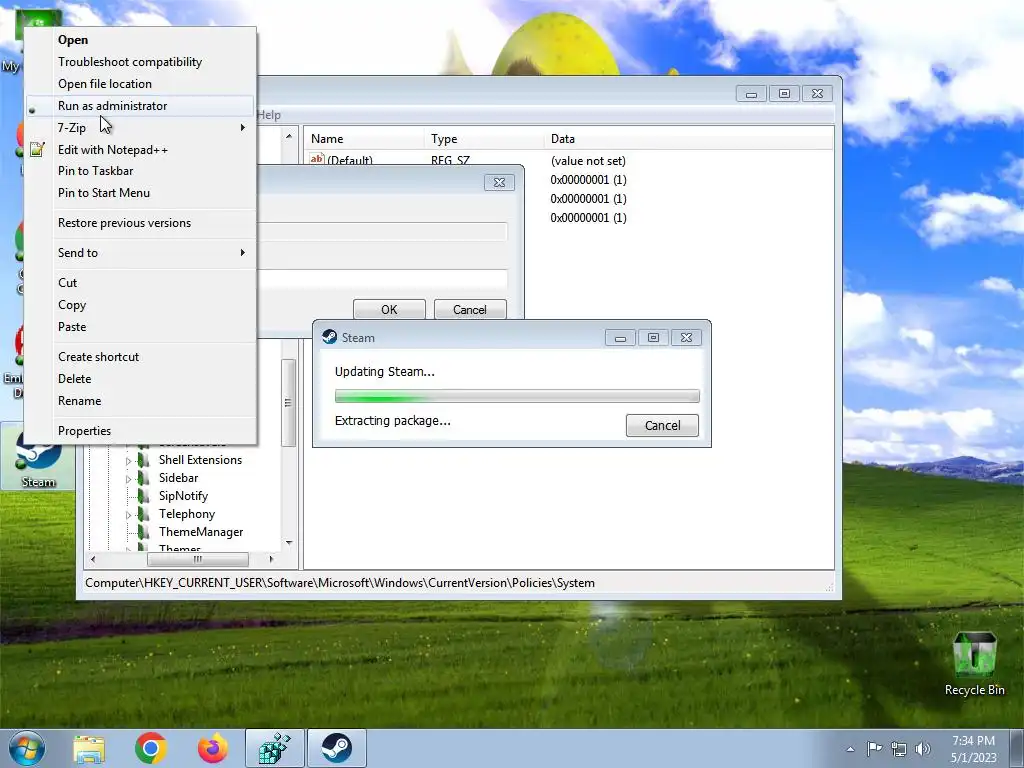Click tree horizontal scroll right arrow
This screenshot has width=1024, height=768.
272,559
